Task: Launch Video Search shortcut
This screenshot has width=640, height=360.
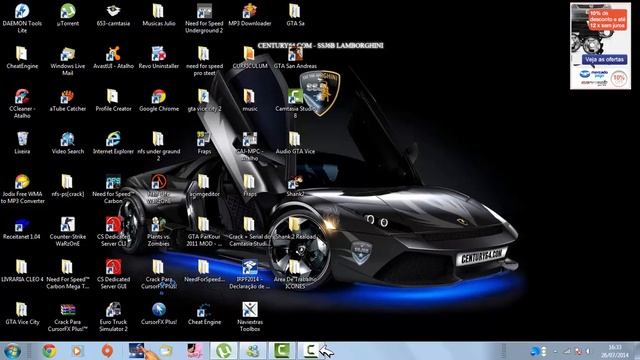Action: coord(68,143)
